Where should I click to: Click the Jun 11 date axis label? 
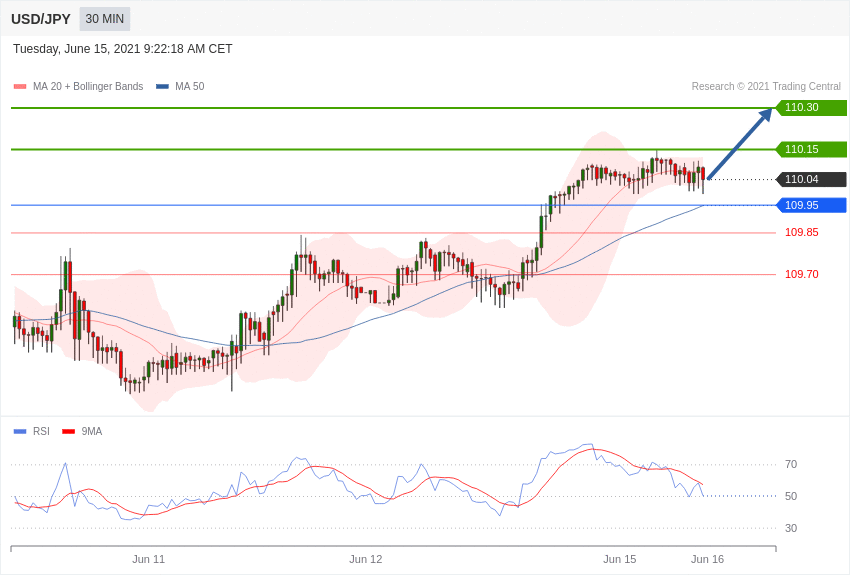click(x=149, y=559)
